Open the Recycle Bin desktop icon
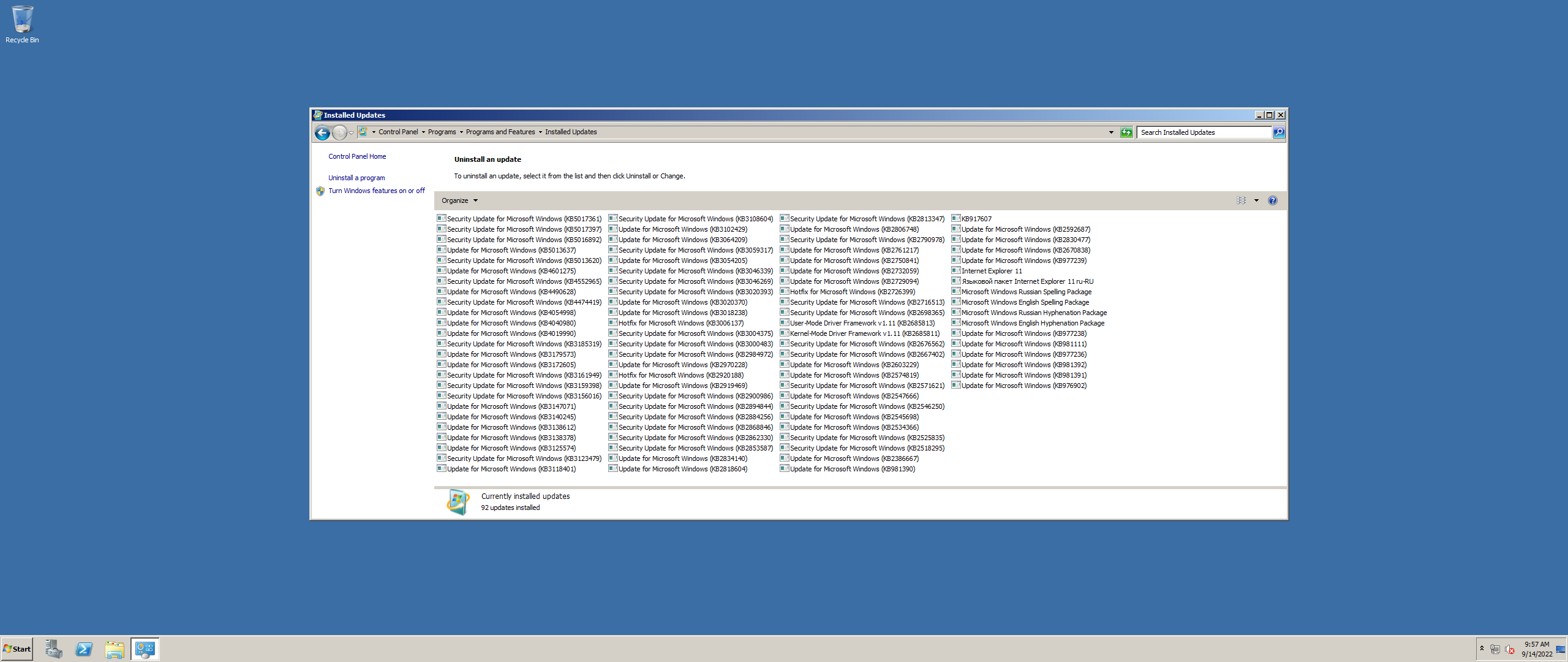This screenshot has height=662, width=1568. (x=22, y=25)
